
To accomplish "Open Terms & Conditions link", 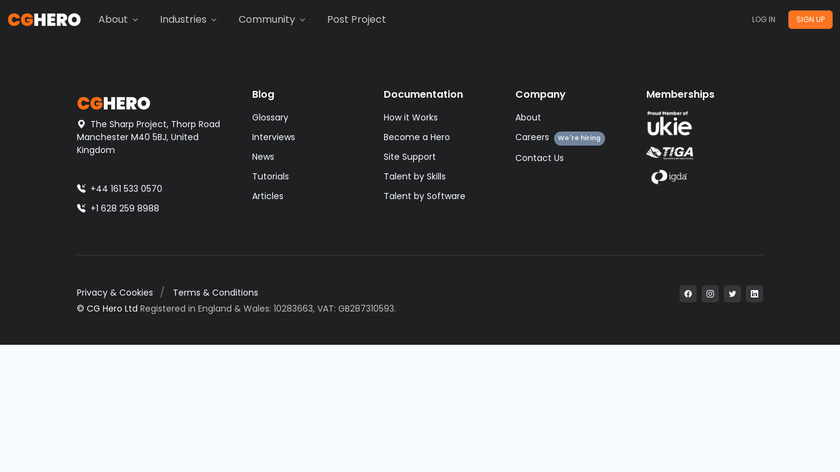I will click(215, 293).
